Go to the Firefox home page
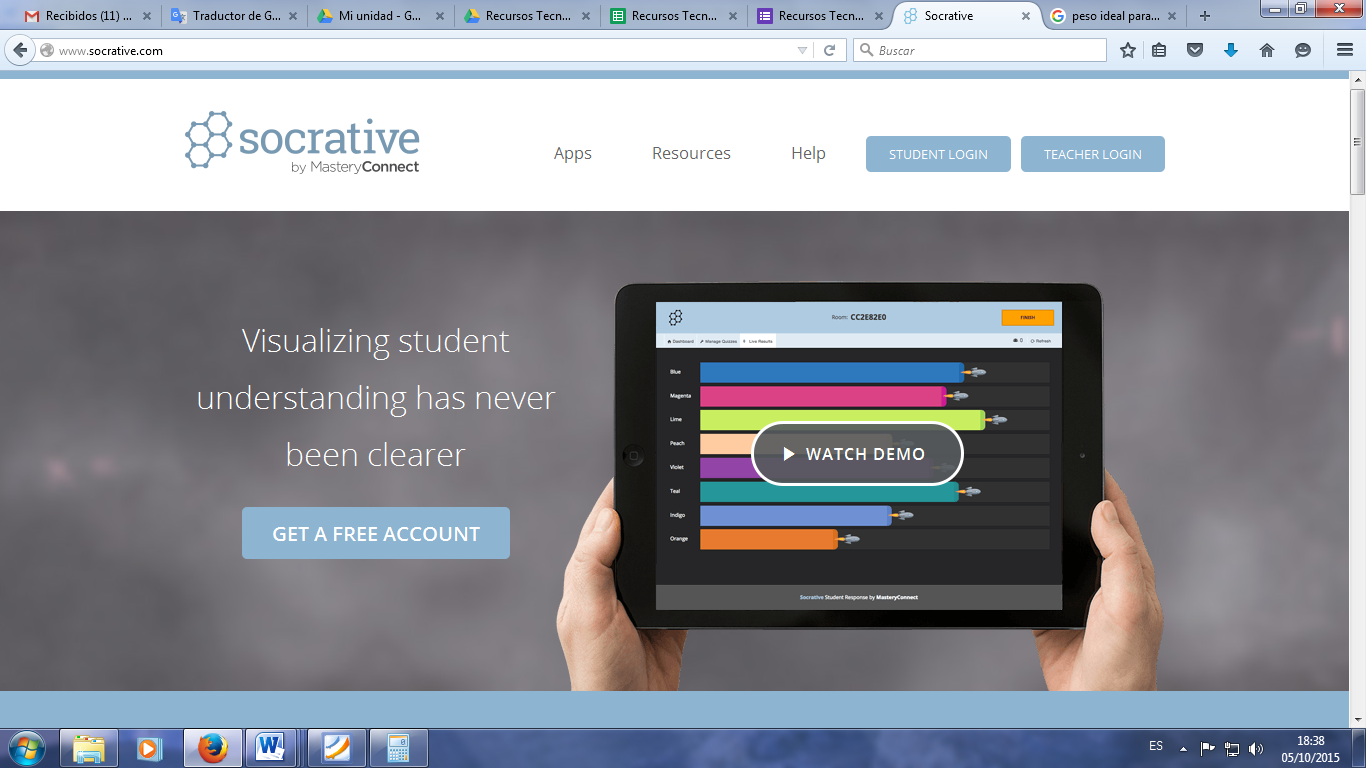This screenshot has height=768, width=1366. point(1267,49)
